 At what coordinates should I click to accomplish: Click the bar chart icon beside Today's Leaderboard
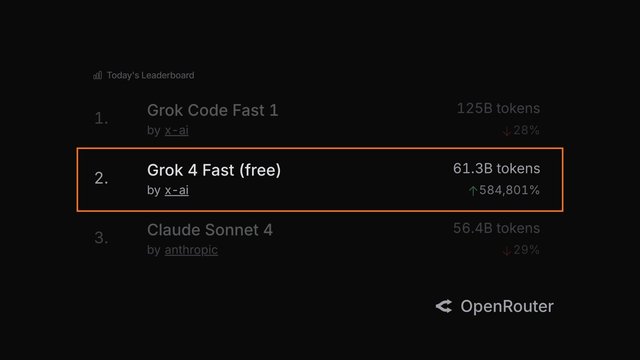pos(98,75)
